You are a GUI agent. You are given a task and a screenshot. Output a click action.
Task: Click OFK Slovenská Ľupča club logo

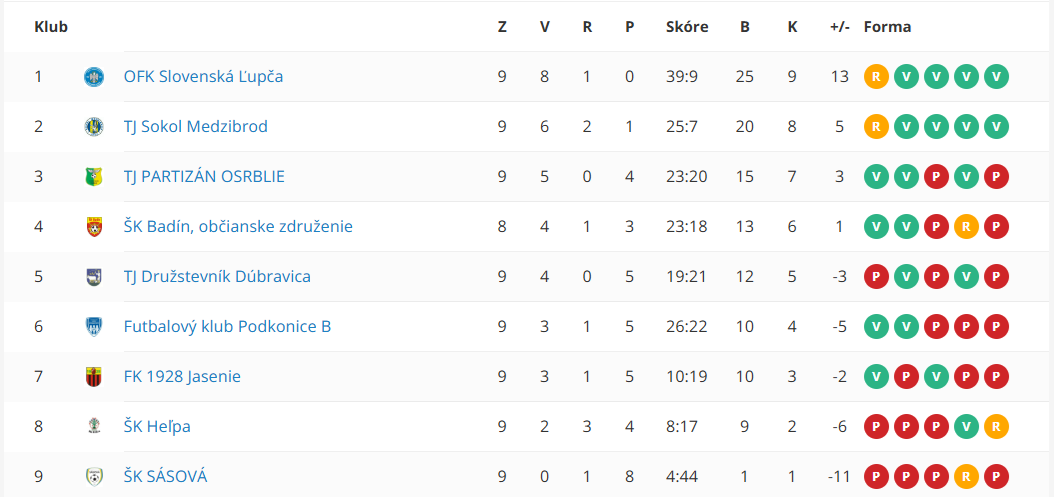(93, 77)
